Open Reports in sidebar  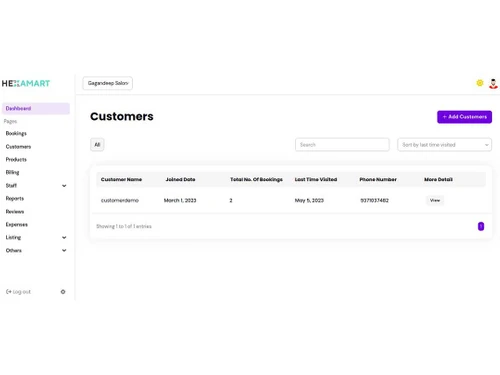coord(15,198)
